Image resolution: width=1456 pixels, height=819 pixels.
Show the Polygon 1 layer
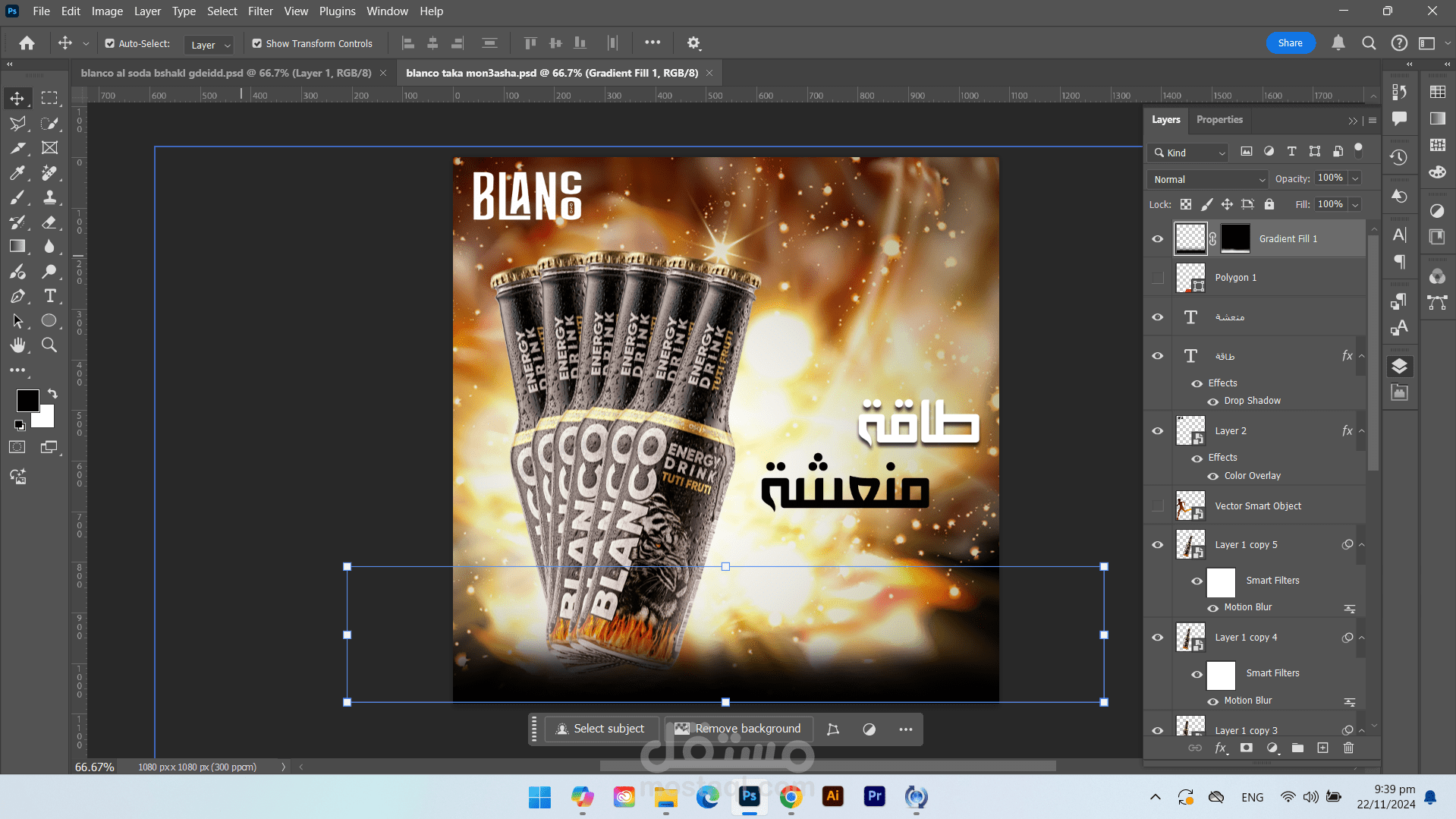coord(1158,278)
